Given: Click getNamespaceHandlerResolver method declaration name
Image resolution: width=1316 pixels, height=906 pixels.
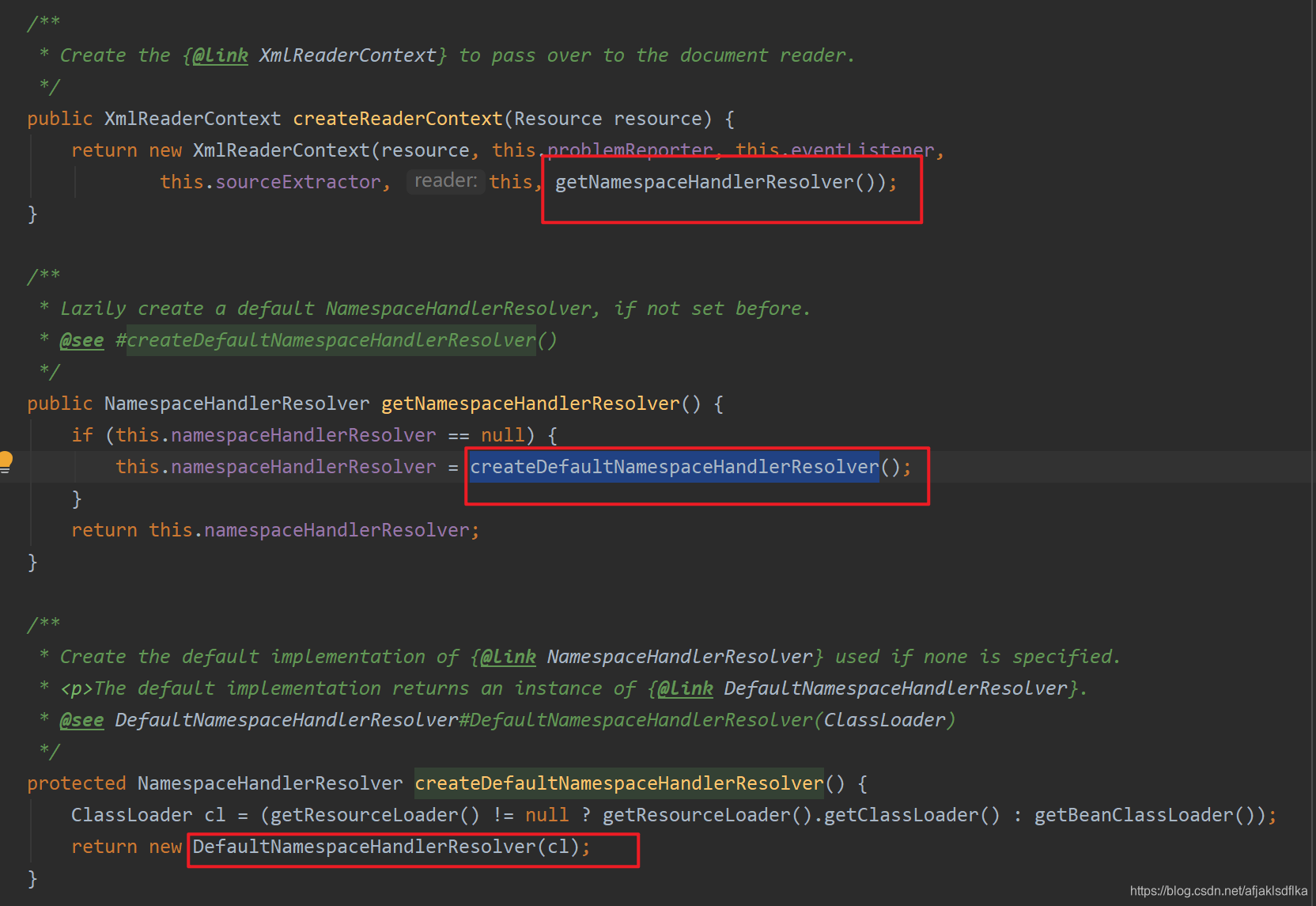Looking at the screenshot, I should [x=531, y=404].
